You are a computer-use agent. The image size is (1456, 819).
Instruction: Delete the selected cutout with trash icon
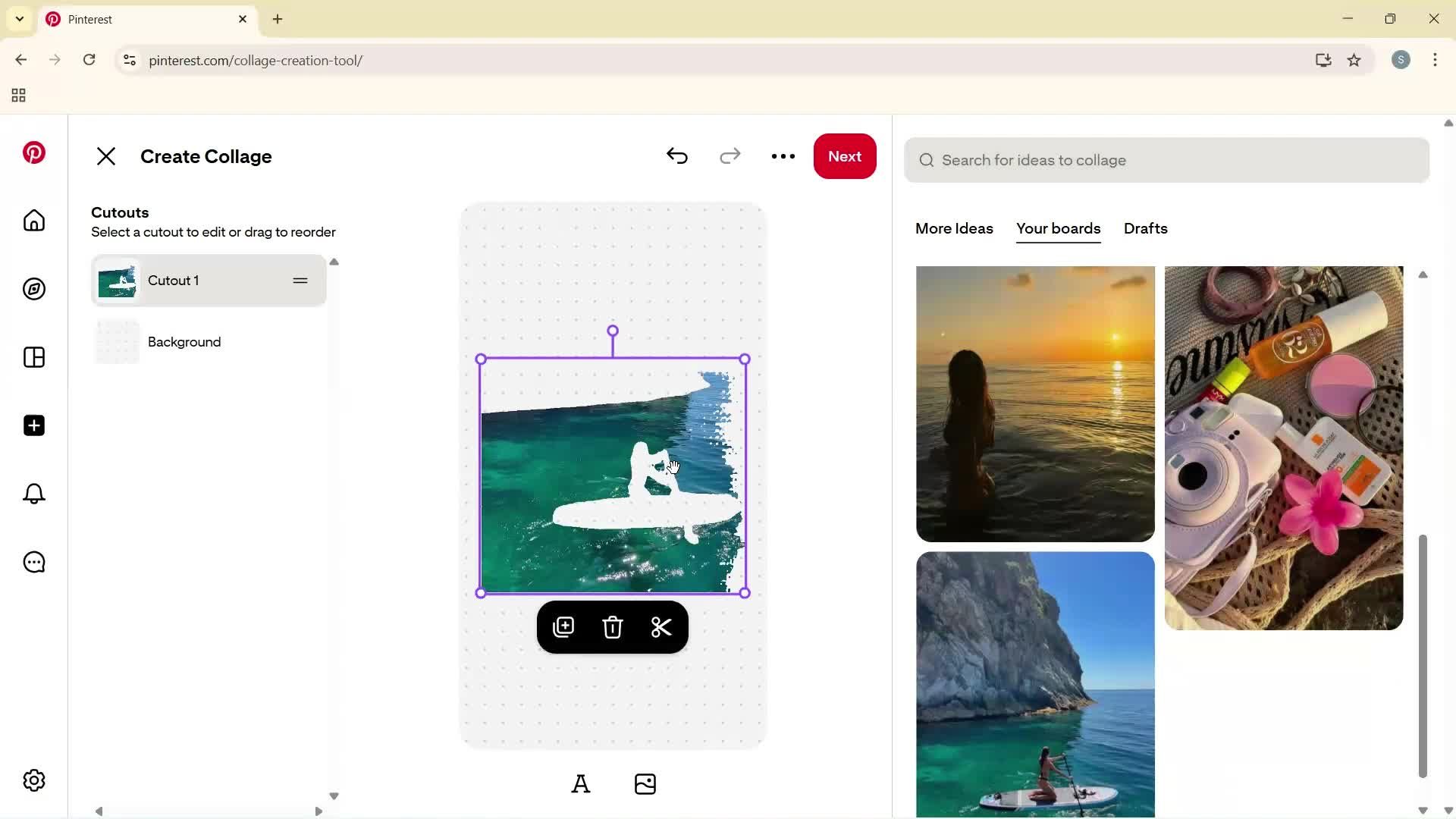pyautogui.click(x=613, y=627)
